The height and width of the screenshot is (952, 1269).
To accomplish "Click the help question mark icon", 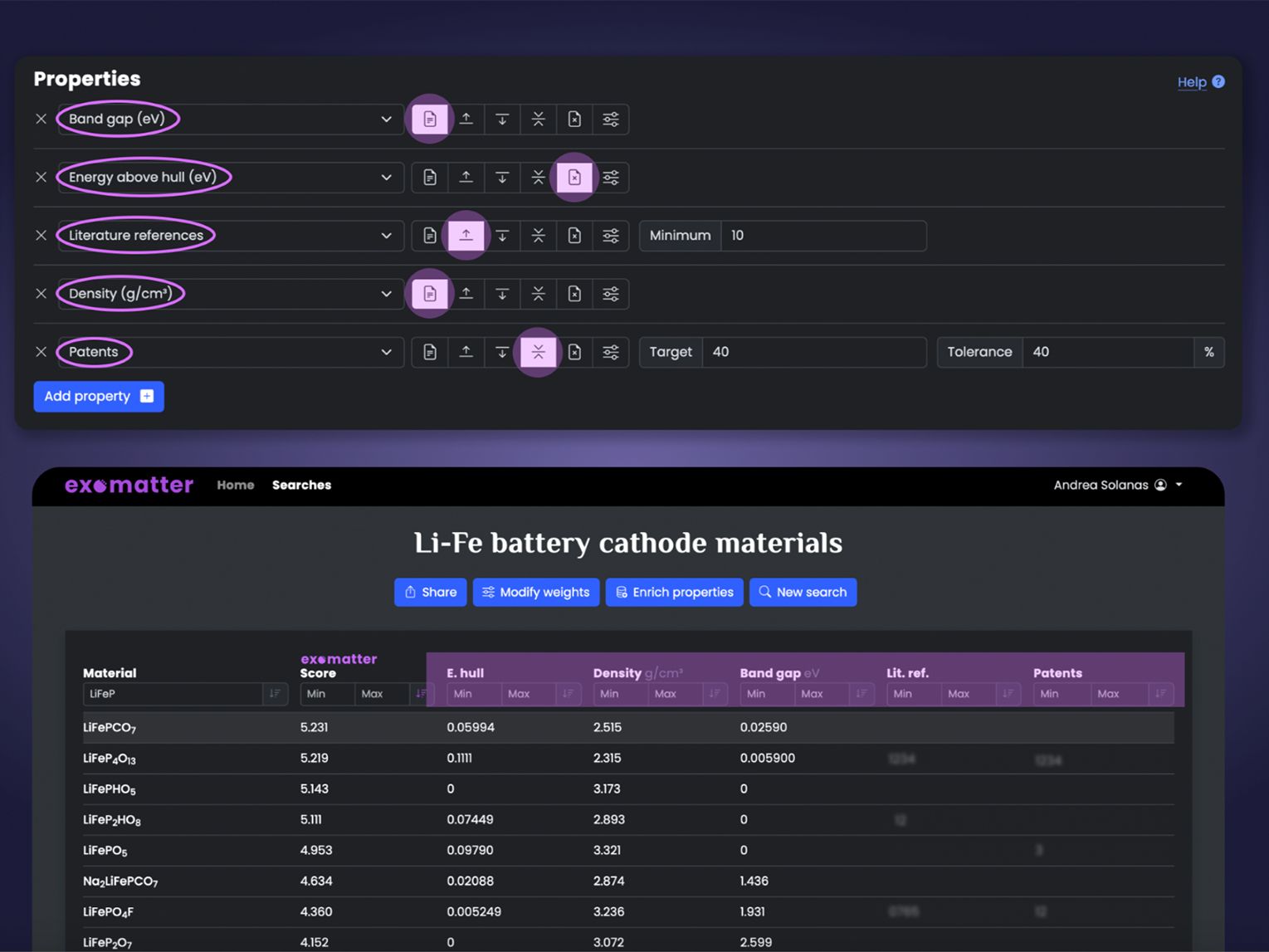I will tap(1218, 81).
